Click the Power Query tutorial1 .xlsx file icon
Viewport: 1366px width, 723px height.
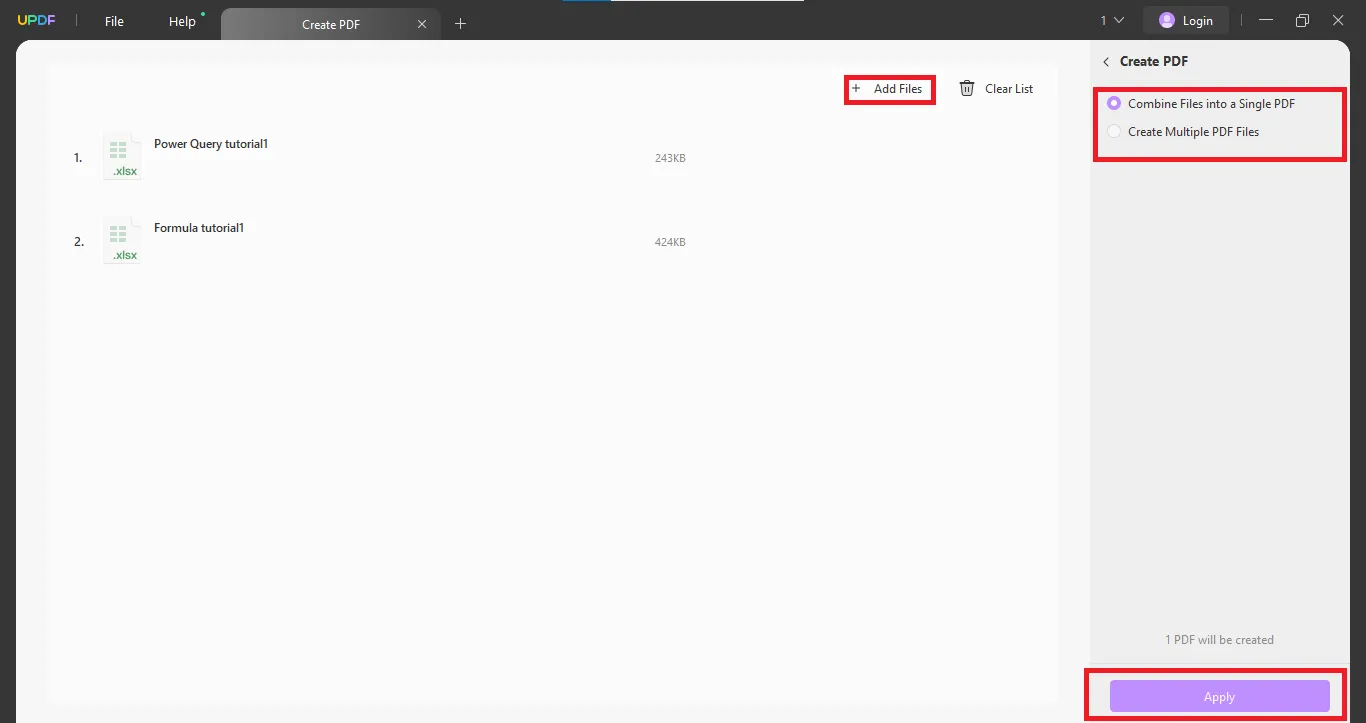[122, 155]
